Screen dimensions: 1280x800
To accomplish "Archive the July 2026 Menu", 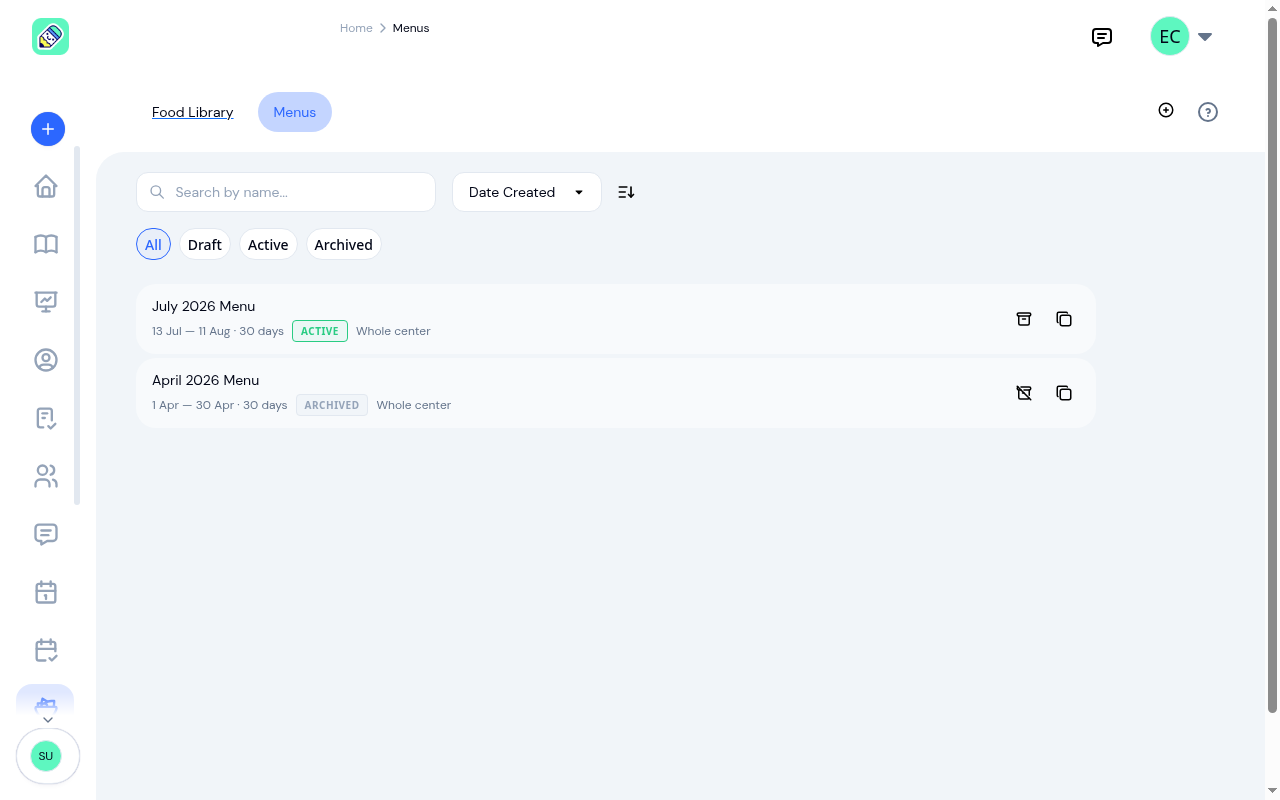I will pos(1024,319).
